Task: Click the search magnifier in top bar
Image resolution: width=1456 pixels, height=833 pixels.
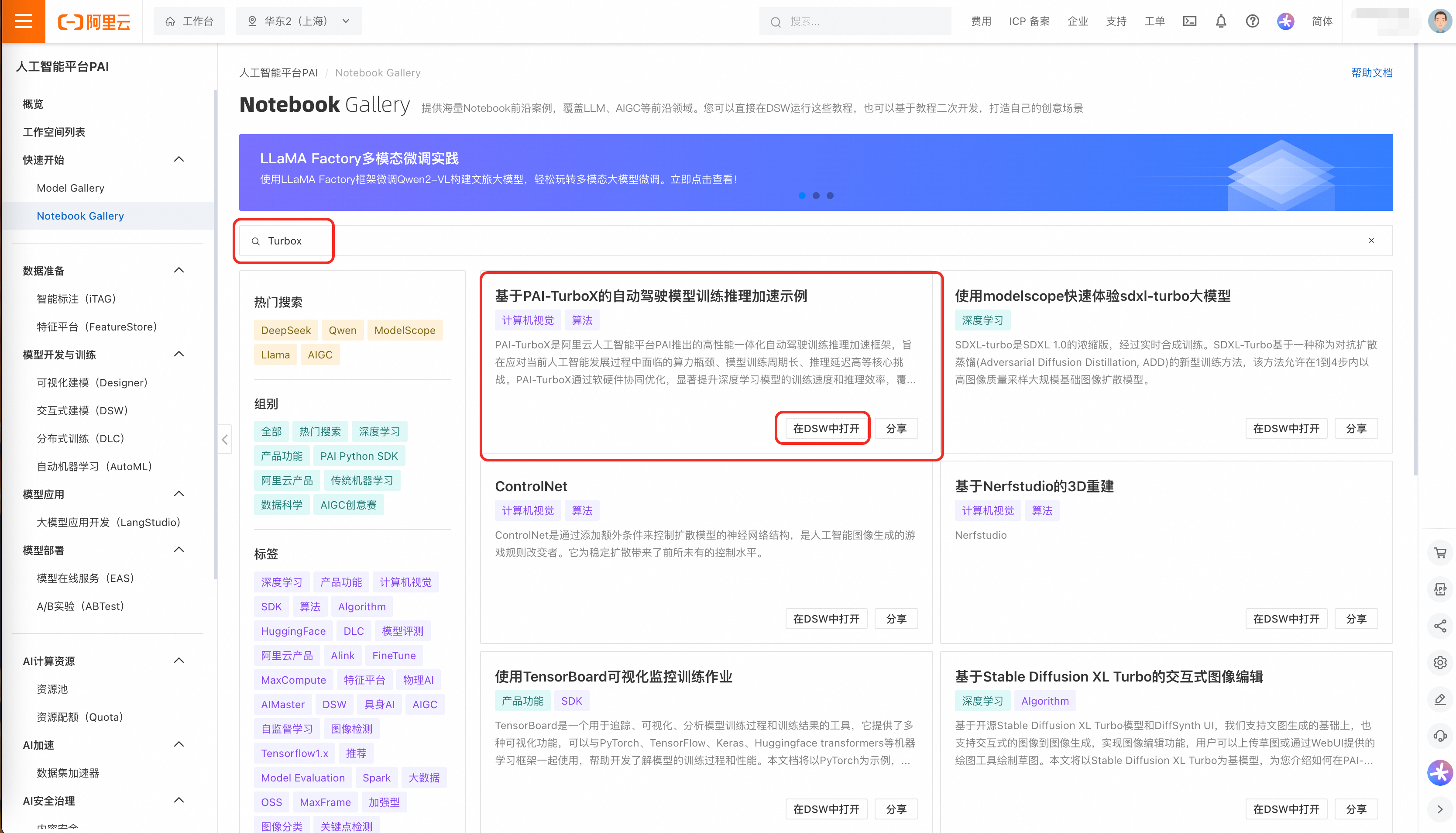Action: pos(776,22)
